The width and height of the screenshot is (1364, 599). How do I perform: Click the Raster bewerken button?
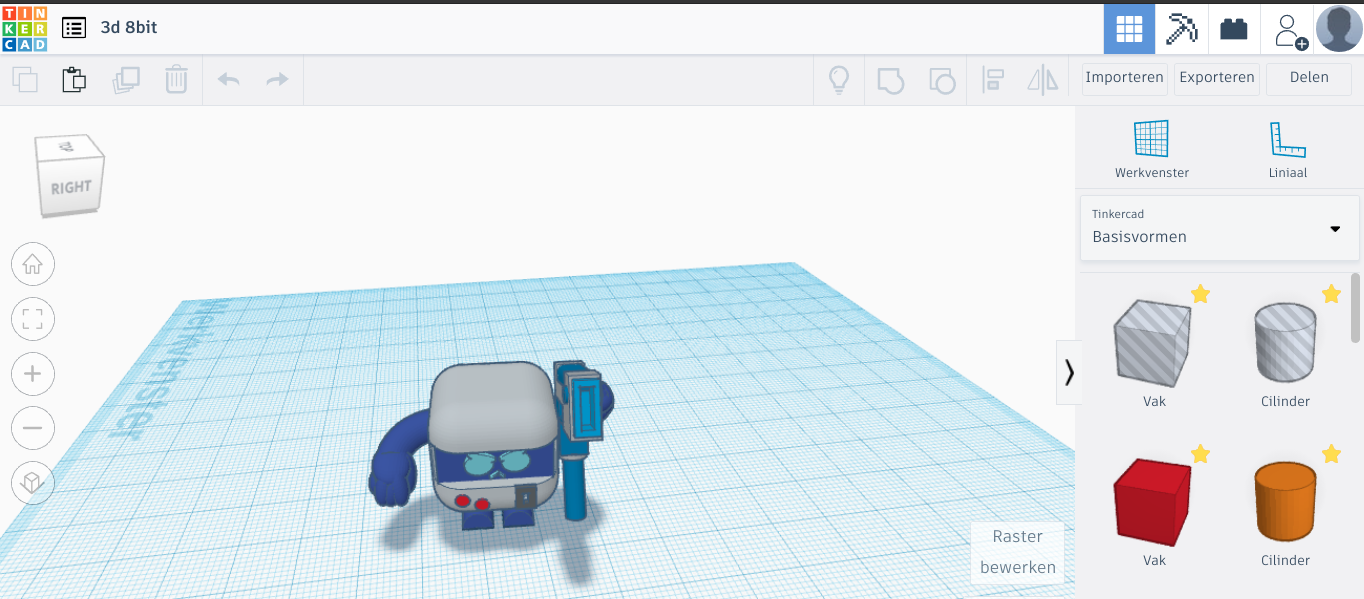(1017, 552)
